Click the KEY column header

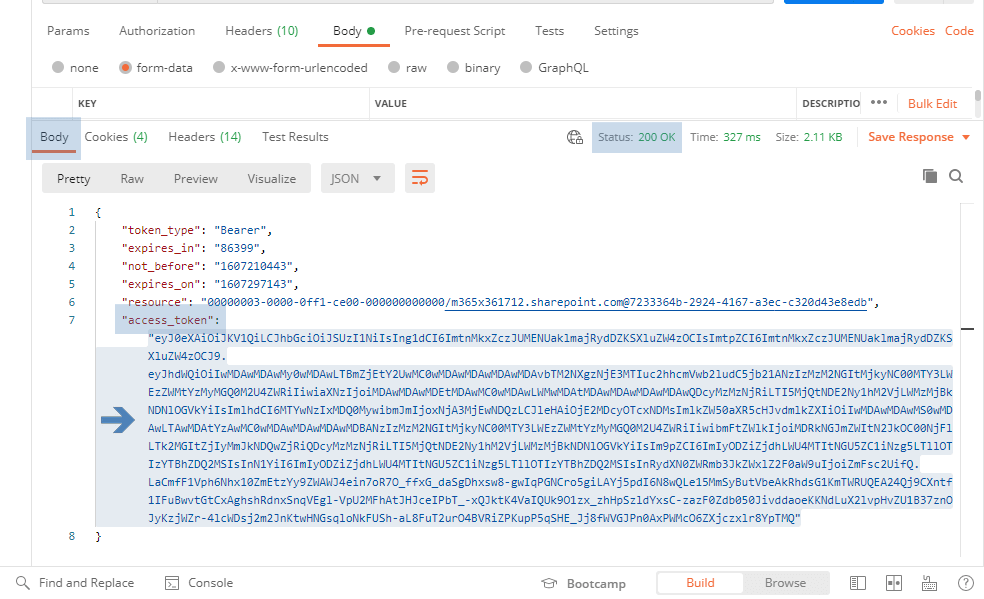[87, 103]
